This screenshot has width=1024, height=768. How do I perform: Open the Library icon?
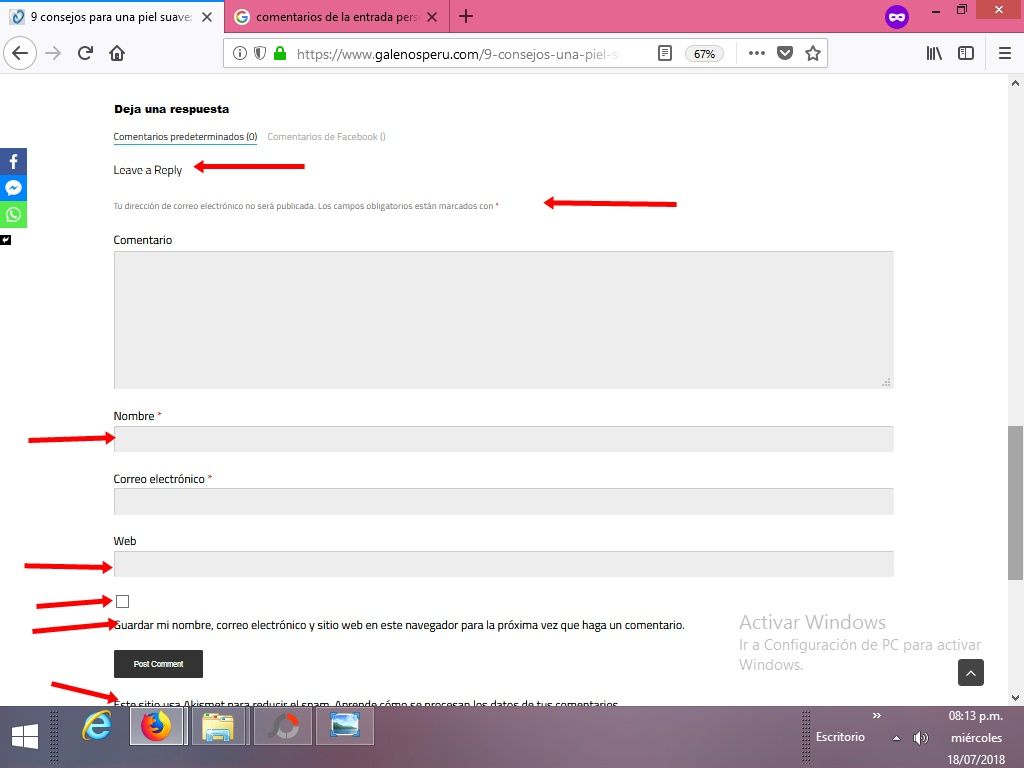coord(934,53)
